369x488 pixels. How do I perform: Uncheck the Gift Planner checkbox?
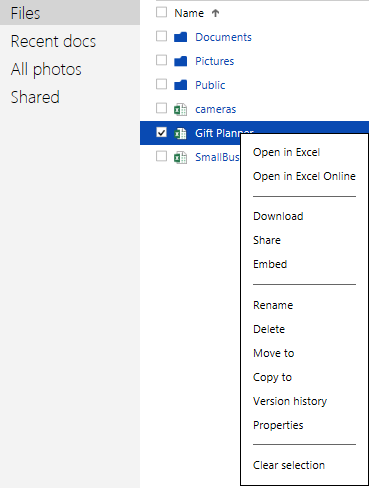click(x=161, y=132)
